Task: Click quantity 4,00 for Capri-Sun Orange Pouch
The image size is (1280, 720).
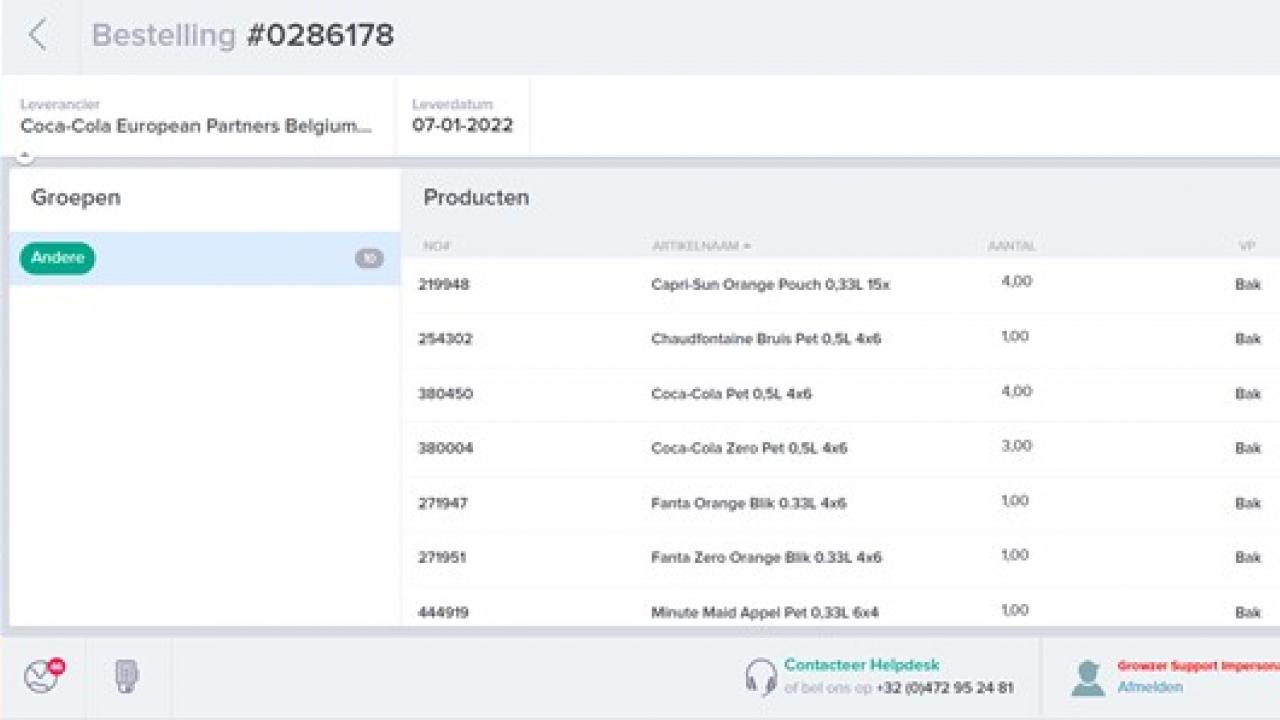Action: pos(1016,282)
